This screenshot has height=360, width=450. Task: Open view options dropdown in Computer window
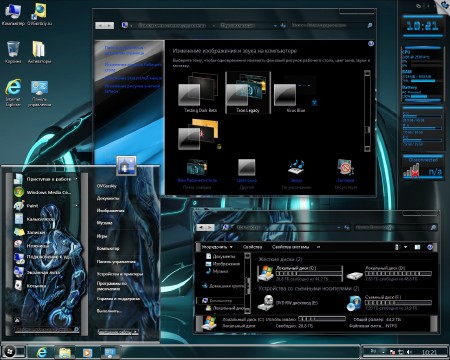(x=406, y=247)
